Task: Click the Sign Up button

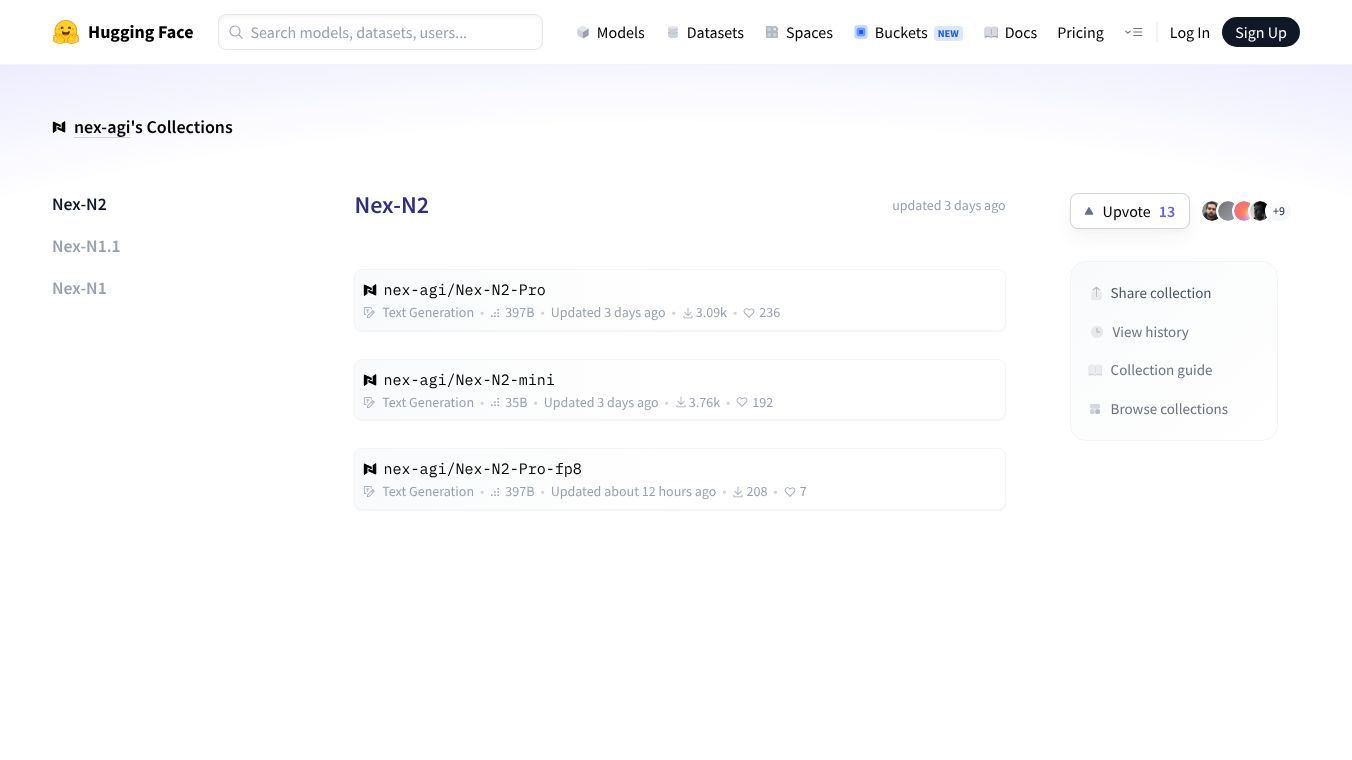Action: click(1261, 32)
